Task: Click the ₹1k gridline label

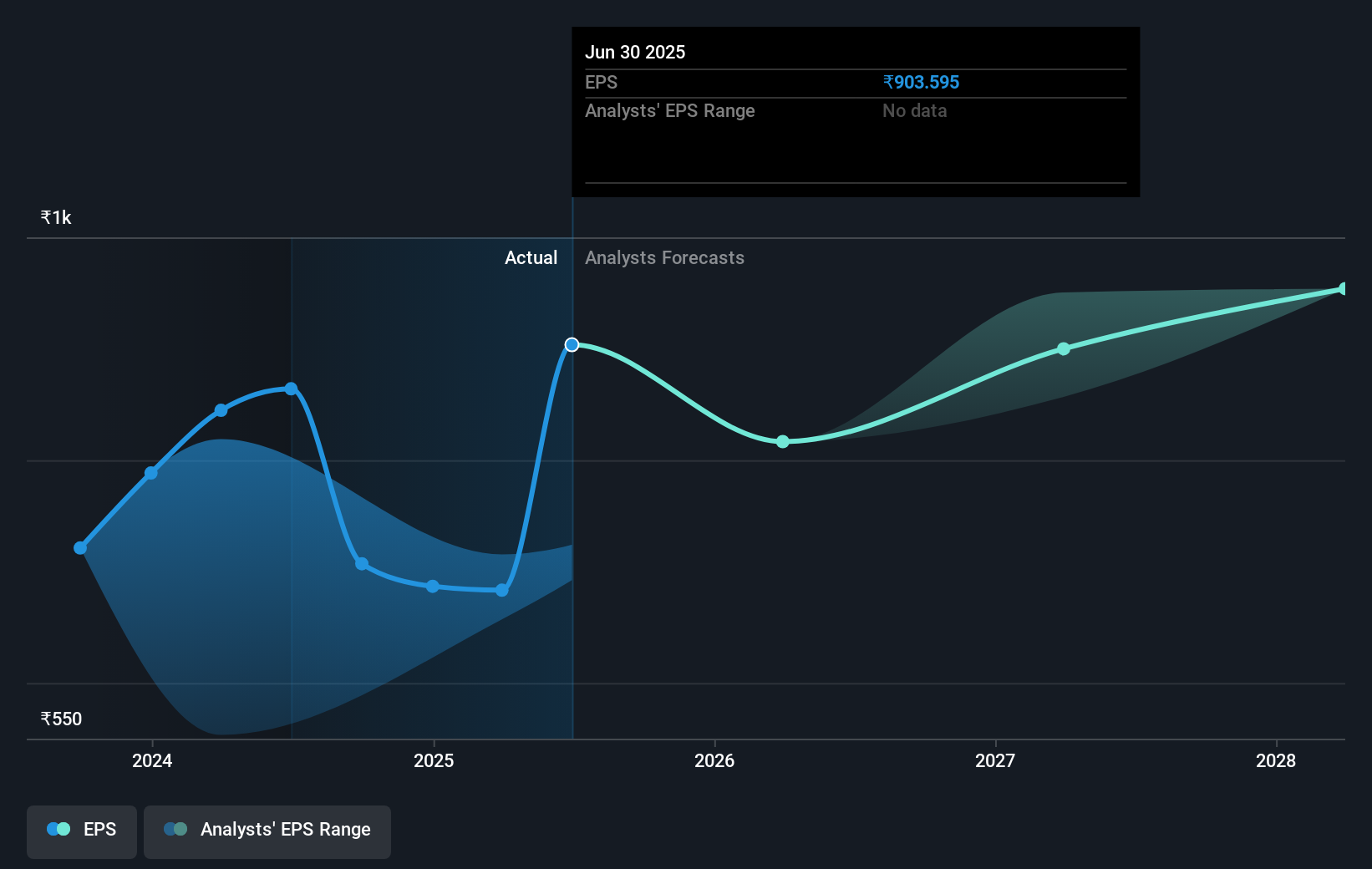Action: [x=55, y=216]
